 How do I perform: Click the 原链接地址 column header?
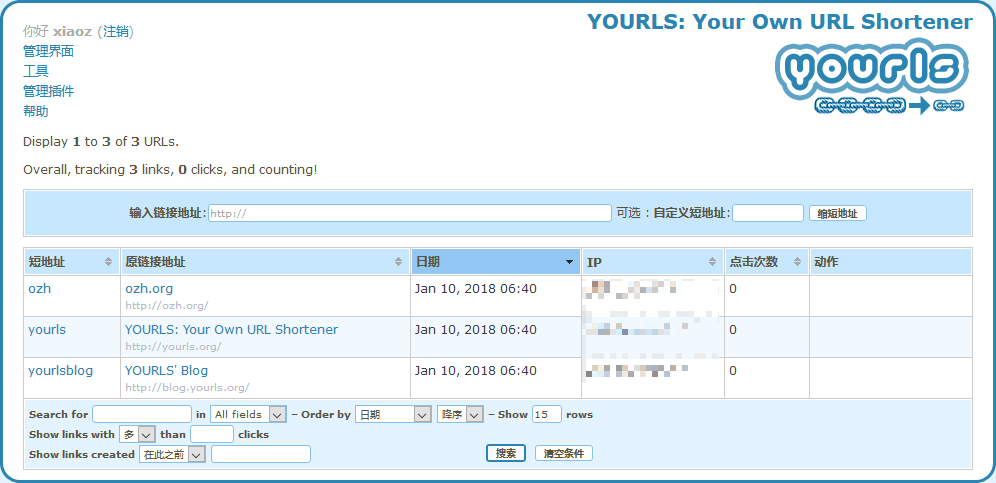(x=264, y=262)
